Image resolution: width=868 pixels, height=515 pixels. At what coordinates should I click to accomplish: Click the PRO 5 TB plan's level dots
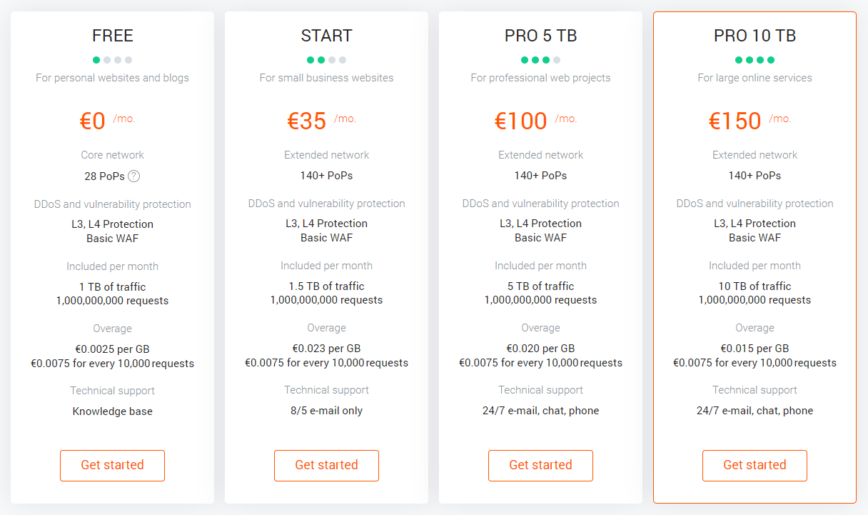540,60
